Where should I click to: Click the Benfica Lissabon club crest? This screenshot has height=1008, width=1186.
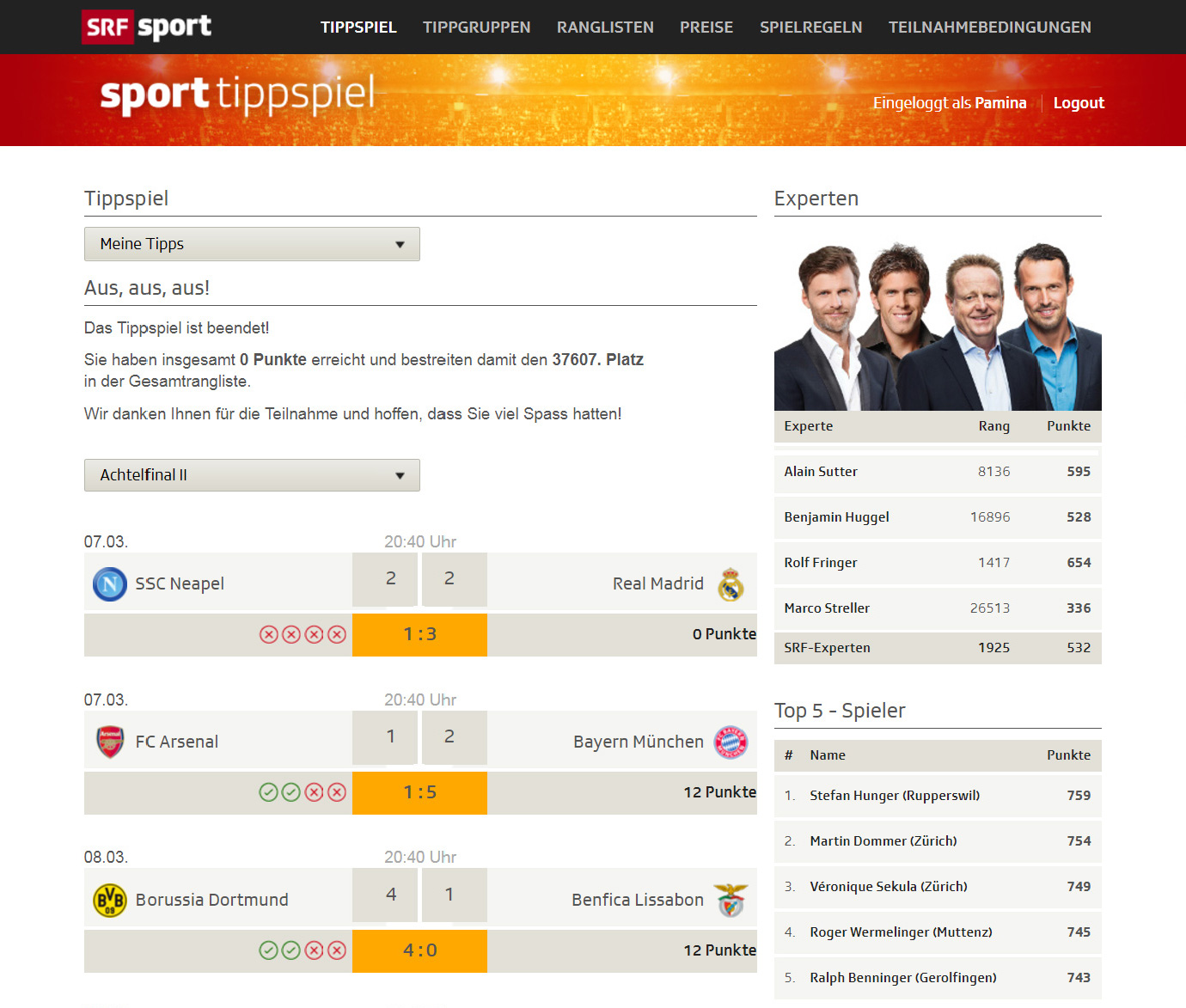[x=731, y=900]
